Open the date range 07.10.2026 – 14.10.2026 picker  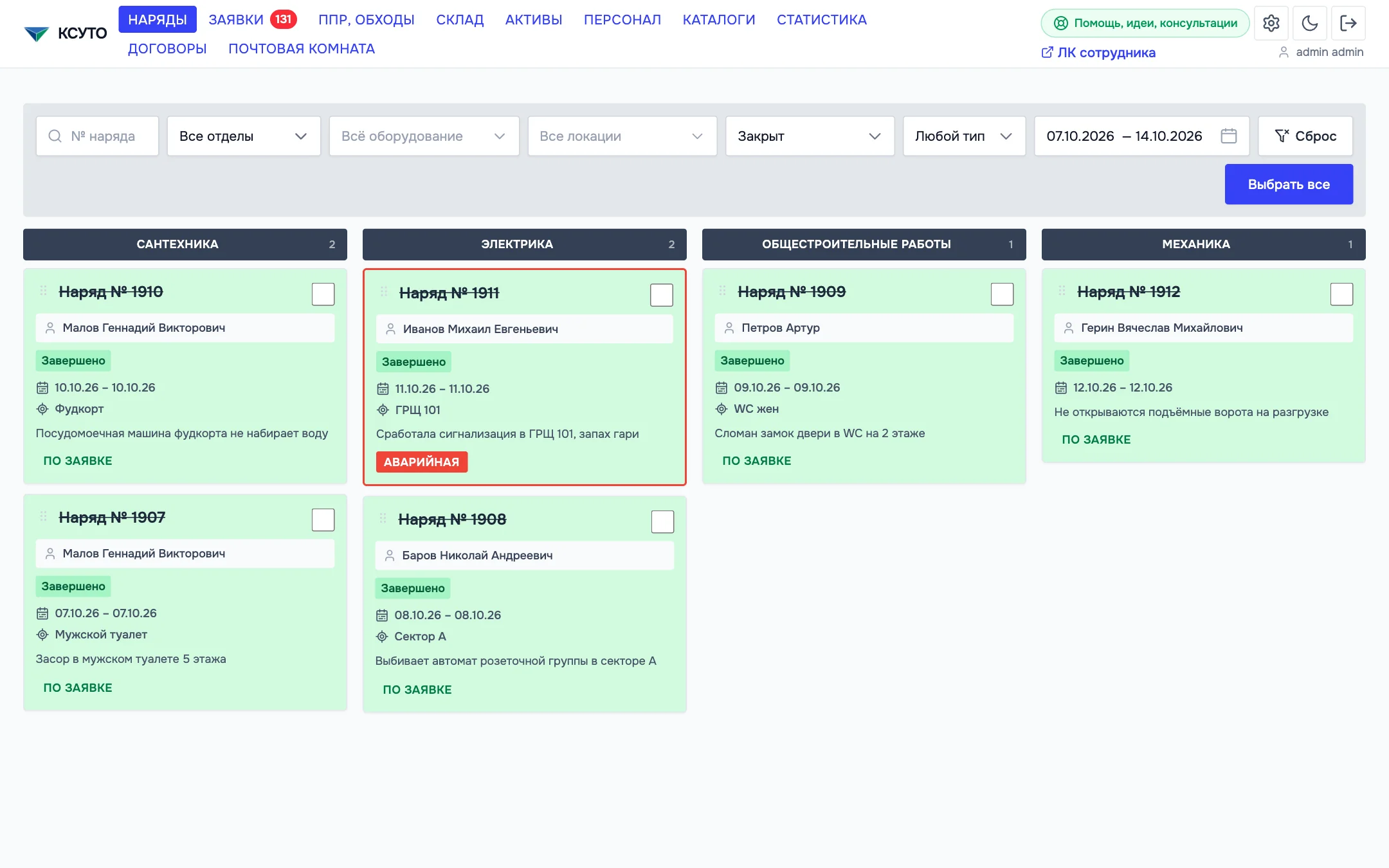click(1141, 136)
